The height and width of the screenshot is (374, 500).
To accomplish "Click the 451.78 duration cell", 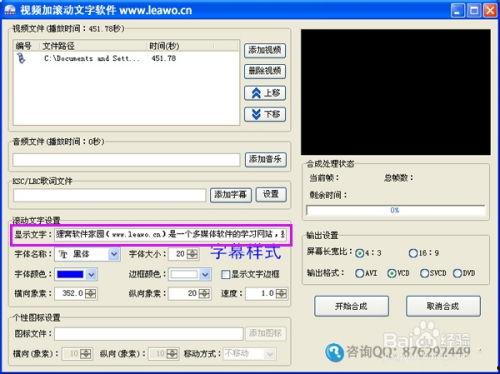I will [x=164, y=58].
